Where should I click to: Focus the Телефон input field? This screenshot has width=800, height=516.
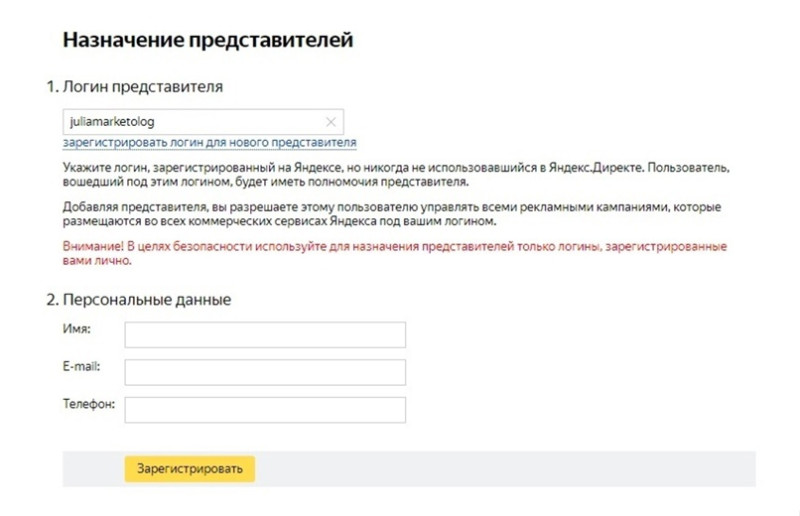[x=265, y=410]
